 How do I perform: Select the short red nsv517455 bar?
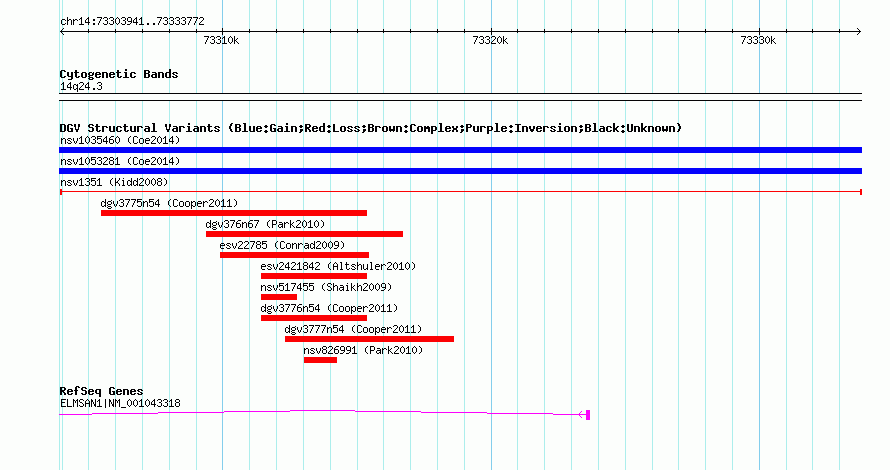click(x=279, y=297)
